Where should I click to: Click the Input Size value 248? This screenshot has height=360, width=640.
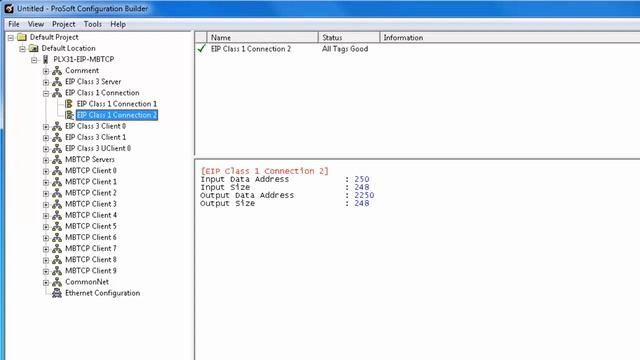point(362,187)
